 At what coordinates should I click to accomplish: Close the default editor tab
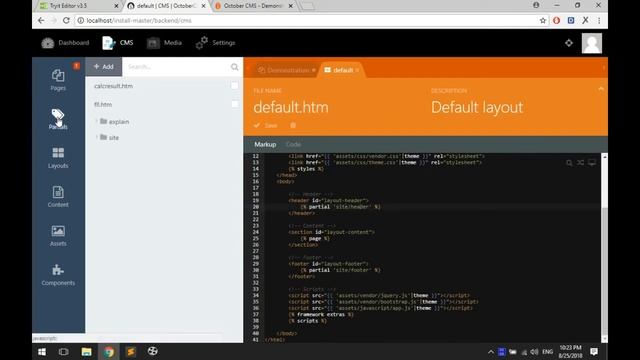click(357, 70)
